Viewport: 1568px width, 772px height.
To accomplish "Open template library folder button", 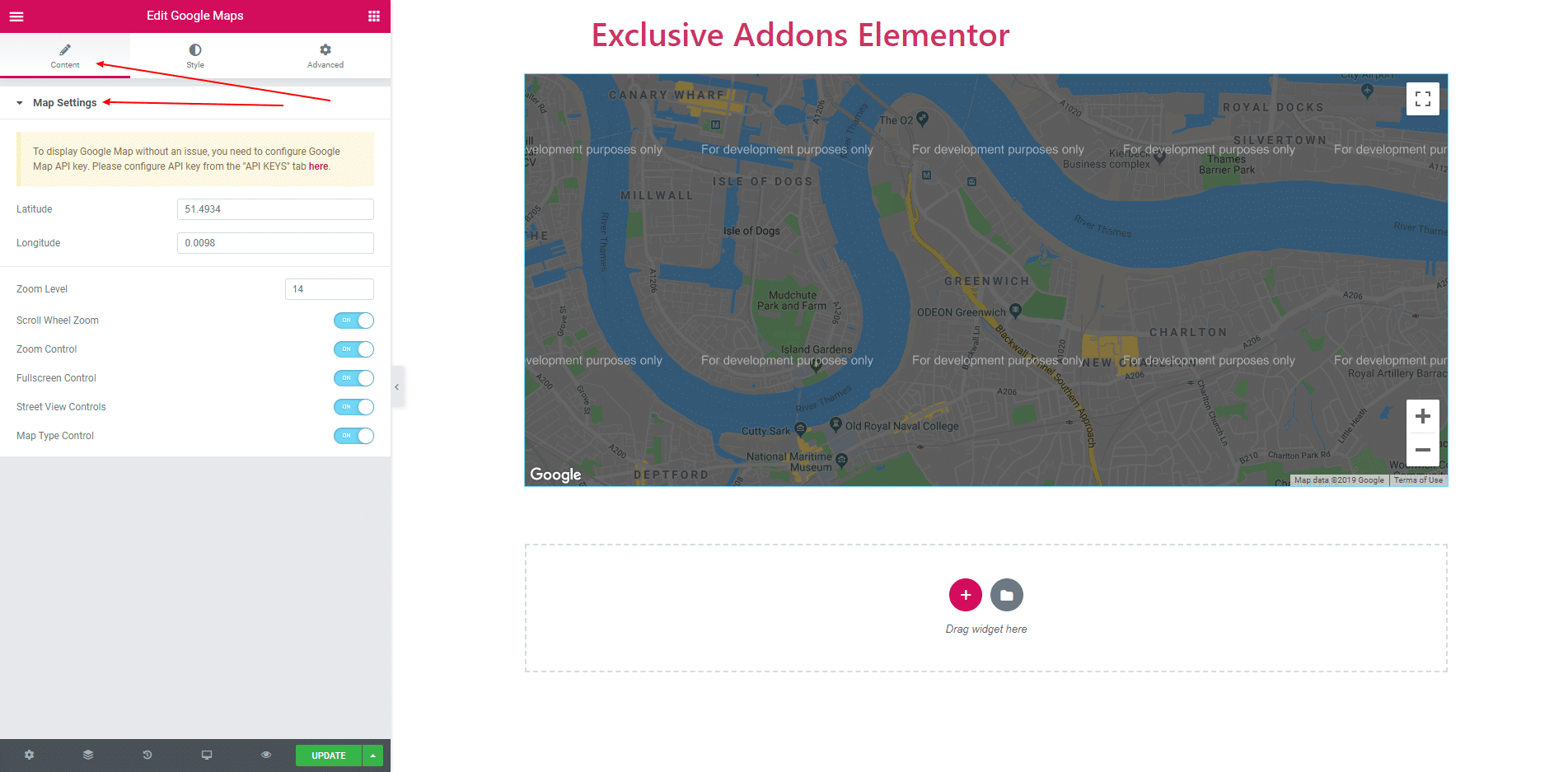I will tap(1007, 595).
